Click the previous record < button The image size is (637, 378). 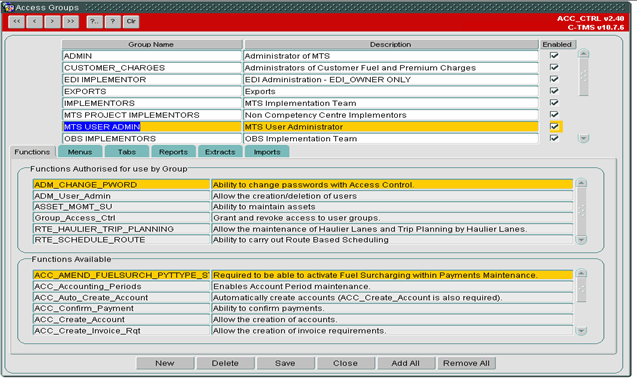[x=35, y=22]
